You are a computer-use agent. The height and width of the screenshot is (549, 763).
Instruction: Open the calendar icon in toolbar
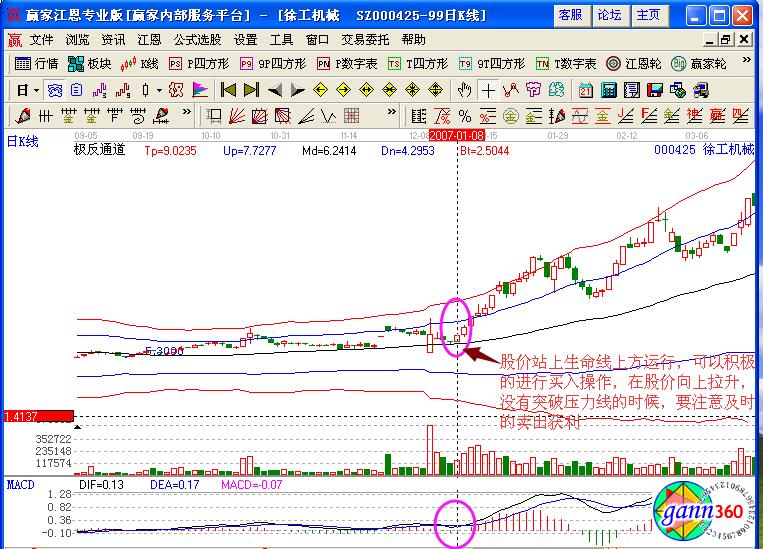(x=585, y=89)
